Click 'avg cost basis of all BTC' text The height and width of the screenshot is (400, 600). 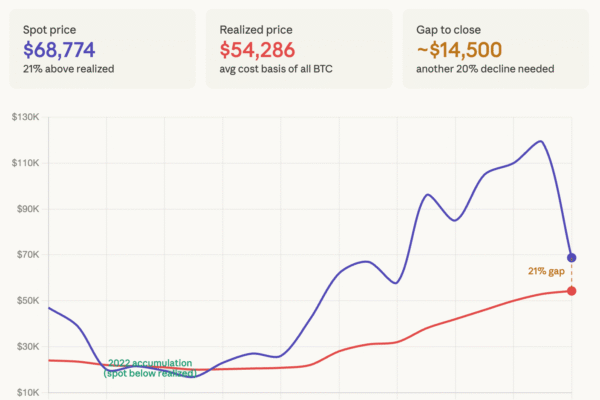click(x=277, y=68)
